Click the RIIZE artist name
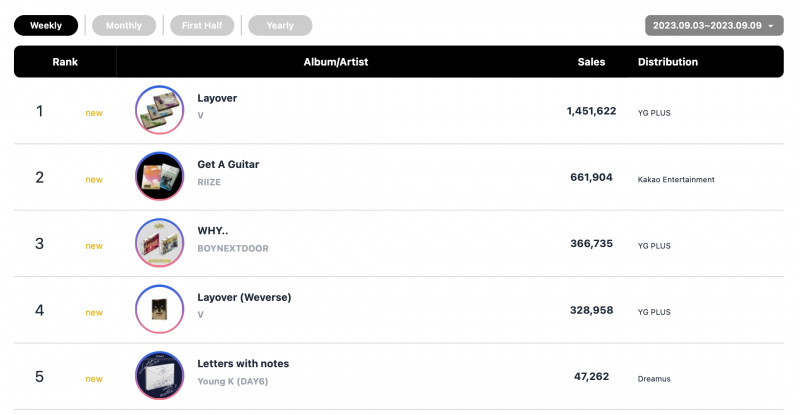 209,182
